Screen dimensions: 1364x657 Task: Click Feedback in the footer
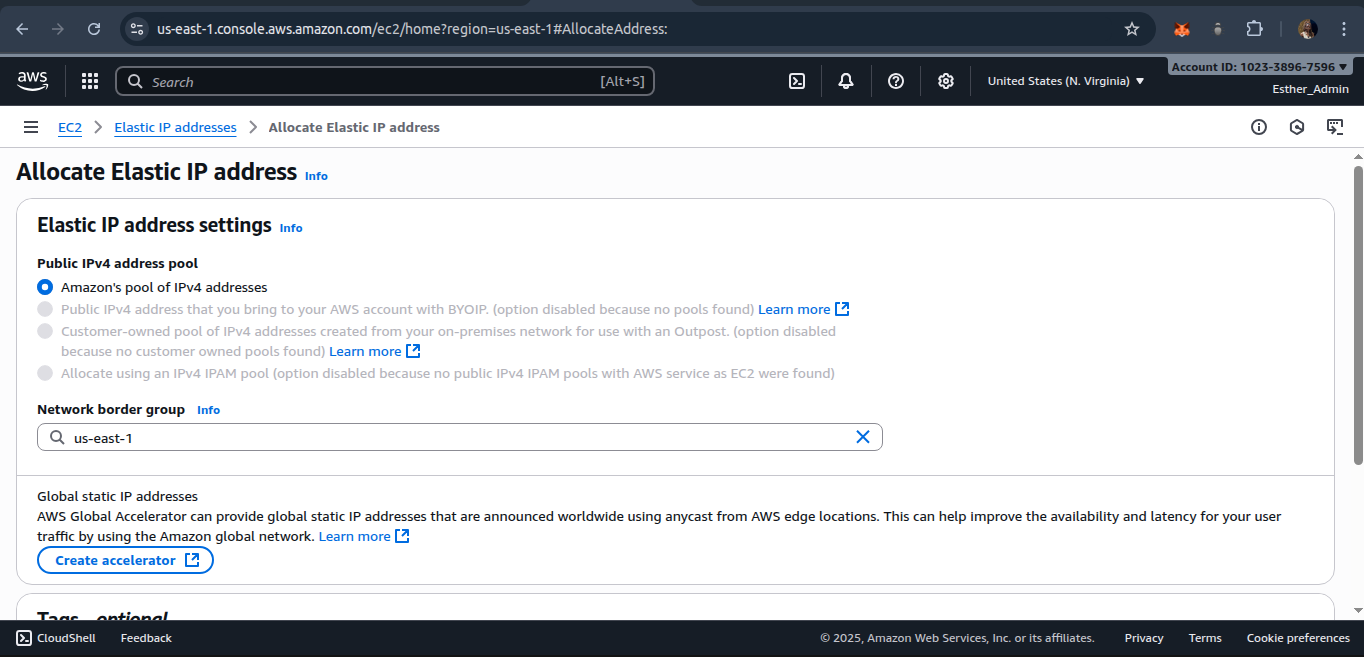(146, 638)
